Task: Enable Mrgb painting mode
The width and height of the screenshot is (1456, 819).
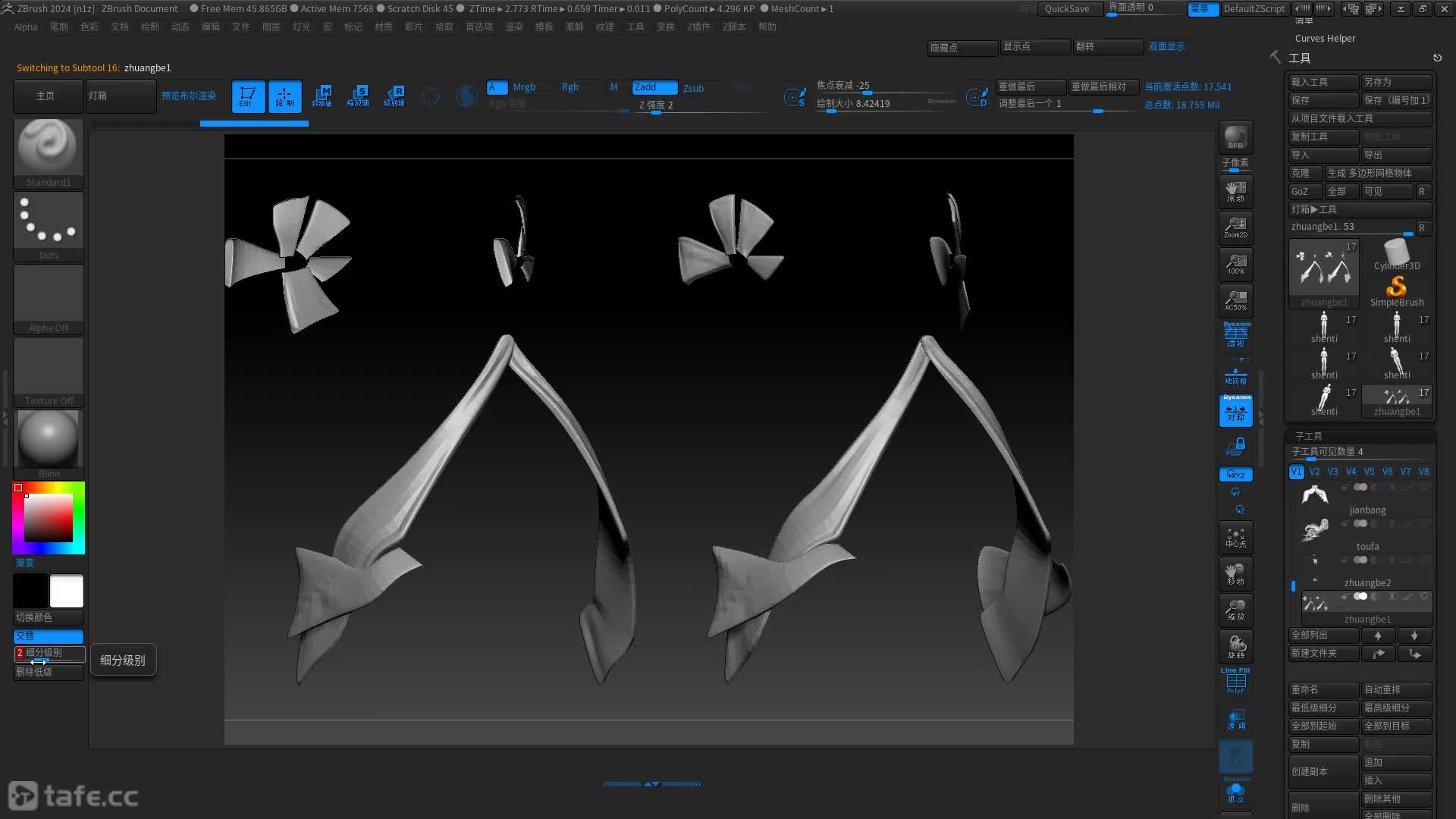Action: 524,87
